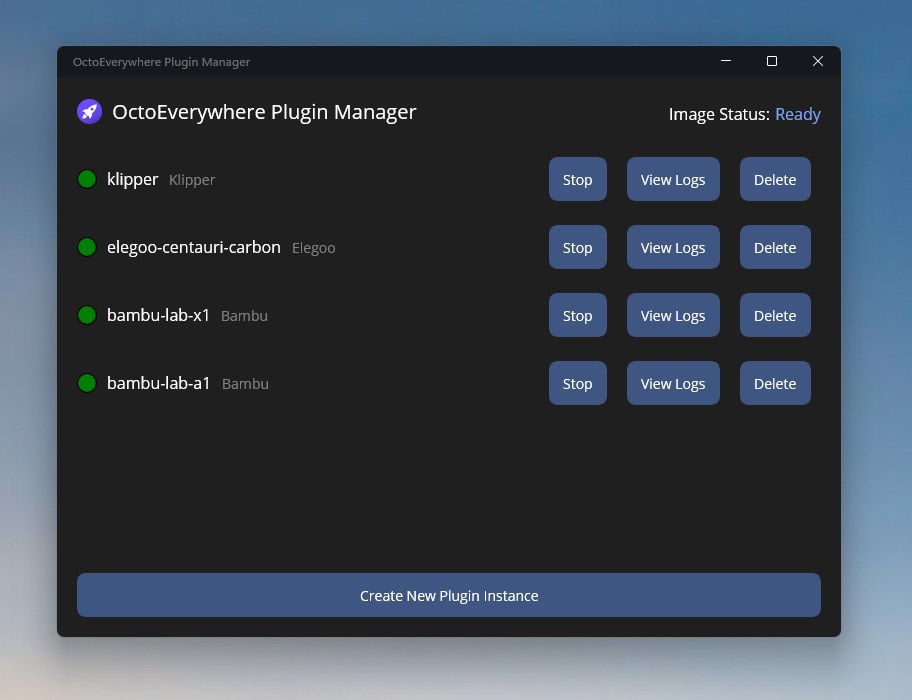Click the purple rocket logo icon
The height and width of the screenshot is (700, 912).
click(90, 112)
